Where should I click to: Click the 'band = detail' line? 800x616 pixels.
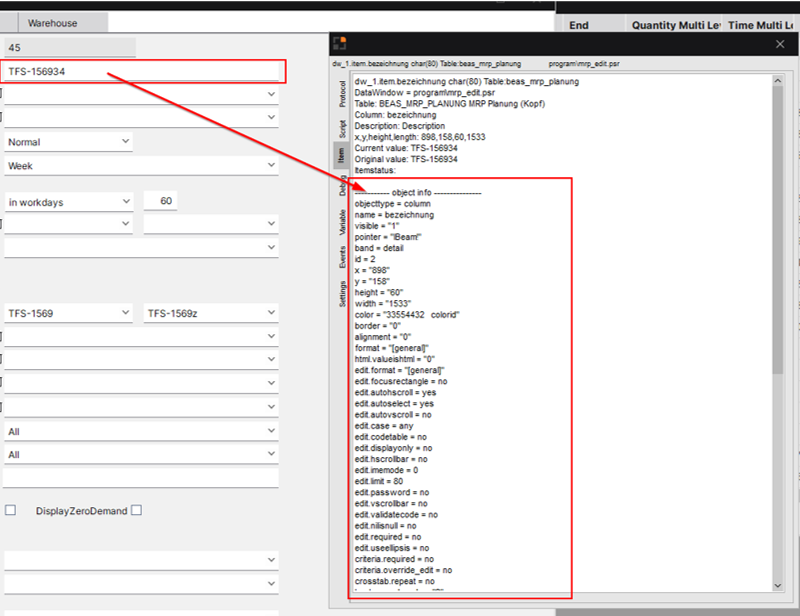click(379, 248)
